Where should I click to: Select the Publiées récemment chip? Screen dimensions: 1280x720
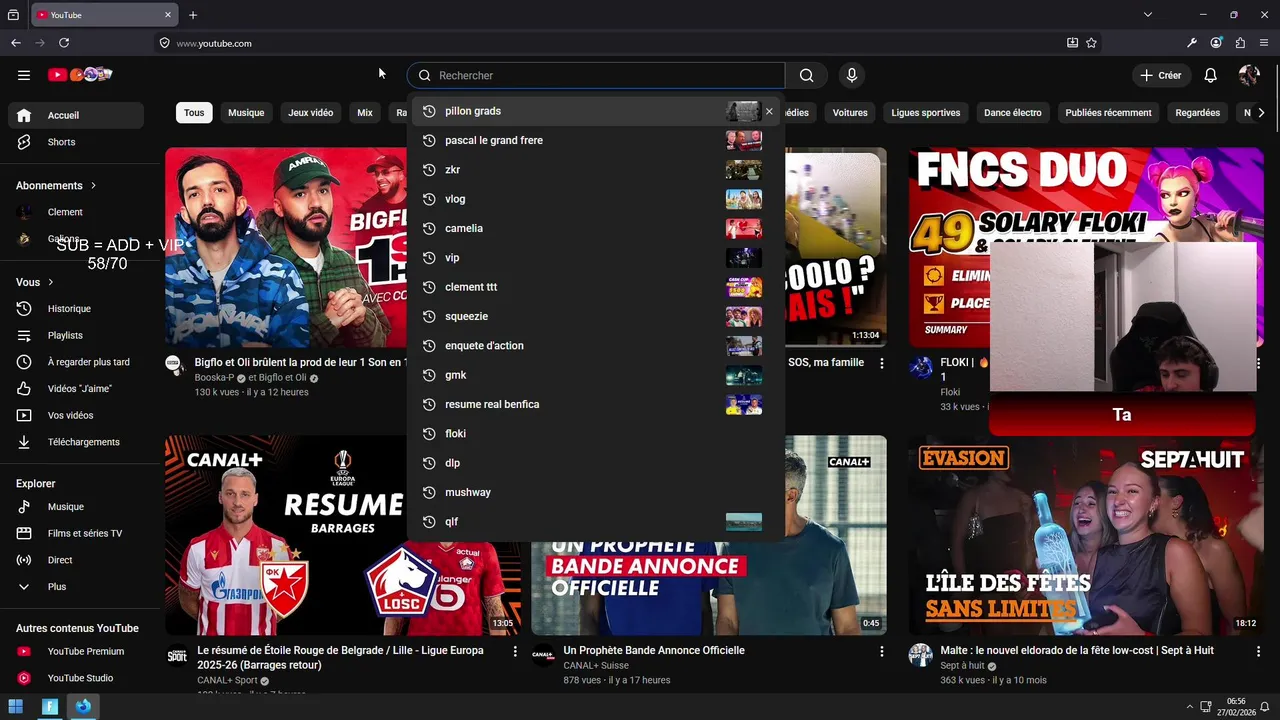pyautogui.click(x=1108, y=113)
